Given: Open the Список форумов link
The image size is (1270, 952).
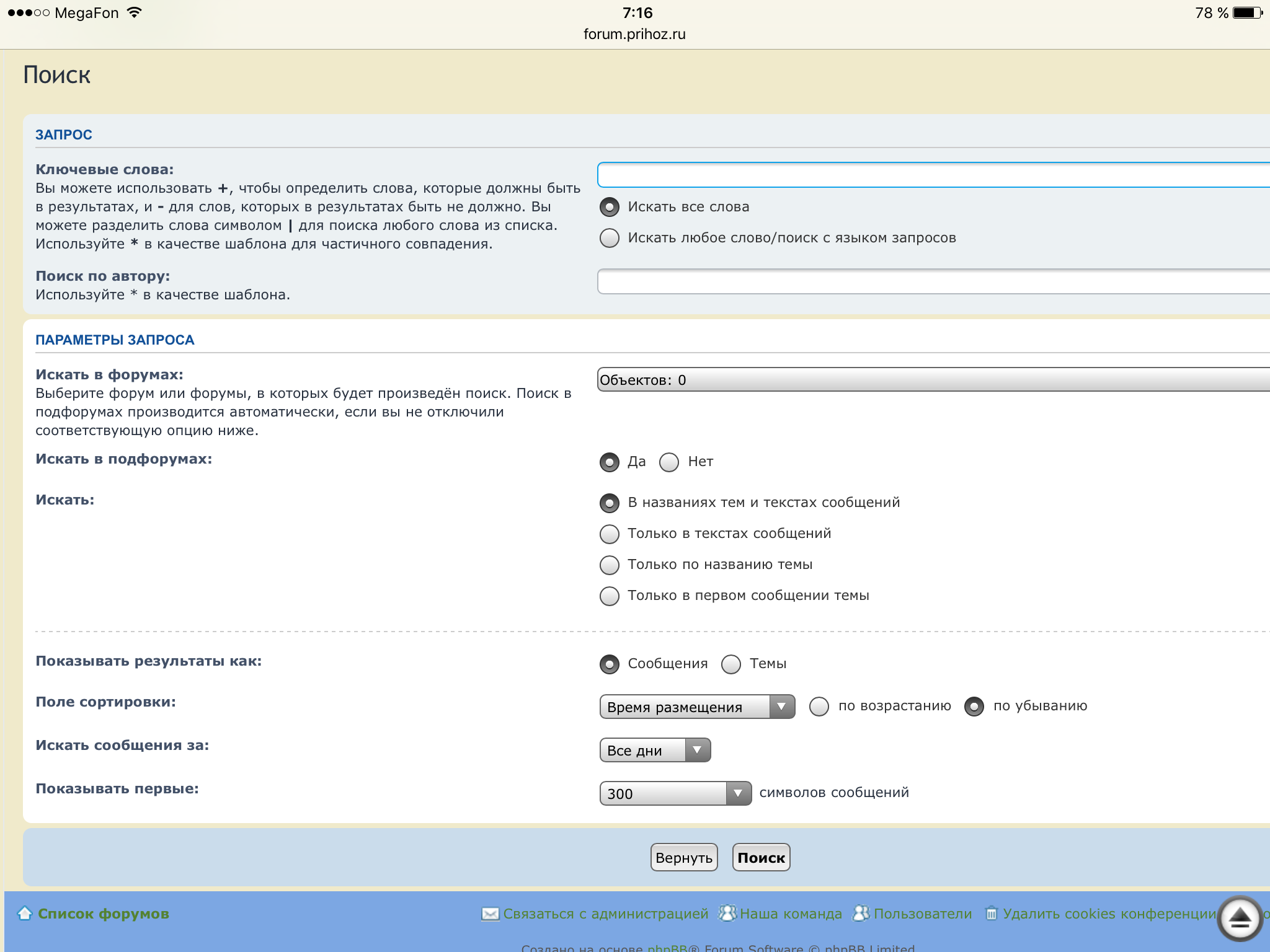Looking at the screenshot, I should point(103,914).
